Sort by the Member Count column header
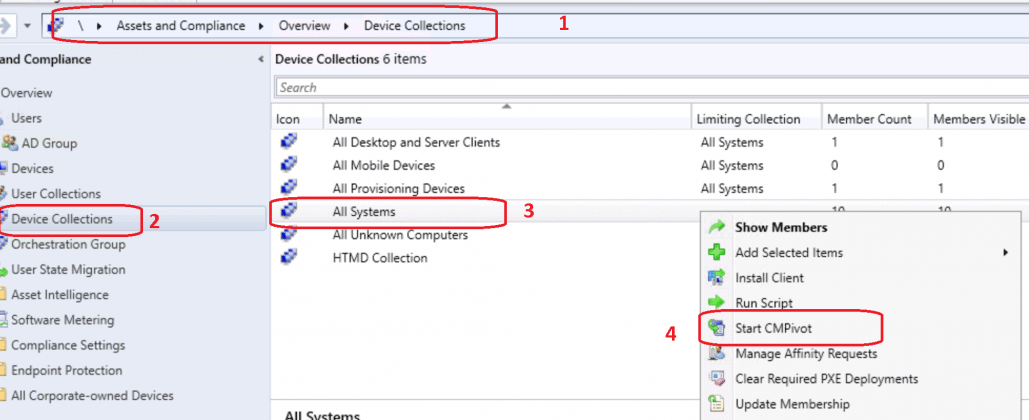Screen dimensions: 1029x420 pyautogui.click(x=868, y=119)
